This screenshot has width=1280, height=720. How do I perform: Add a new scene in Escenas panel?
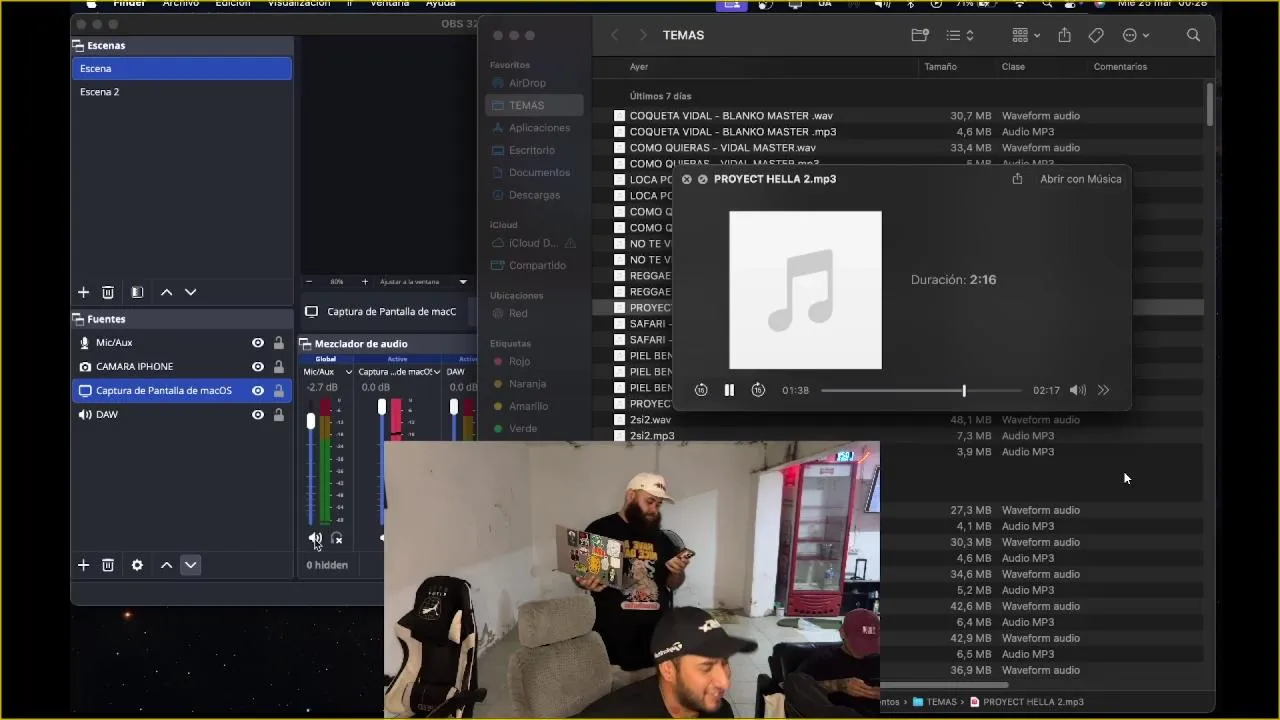83,292
